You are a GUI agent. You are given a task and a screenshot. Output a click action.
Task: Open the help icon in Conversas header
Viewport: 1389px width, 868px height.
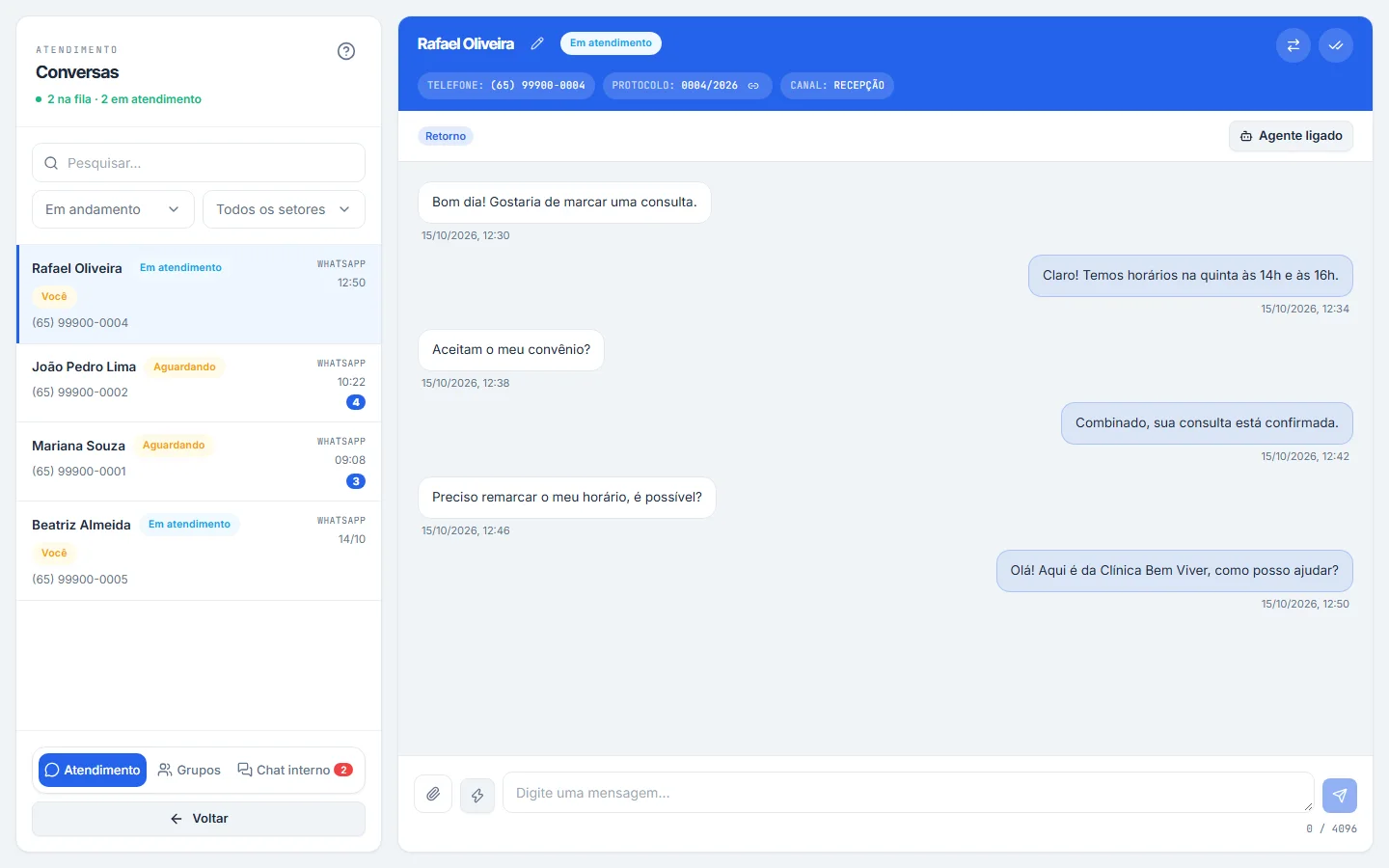(346, 51)
